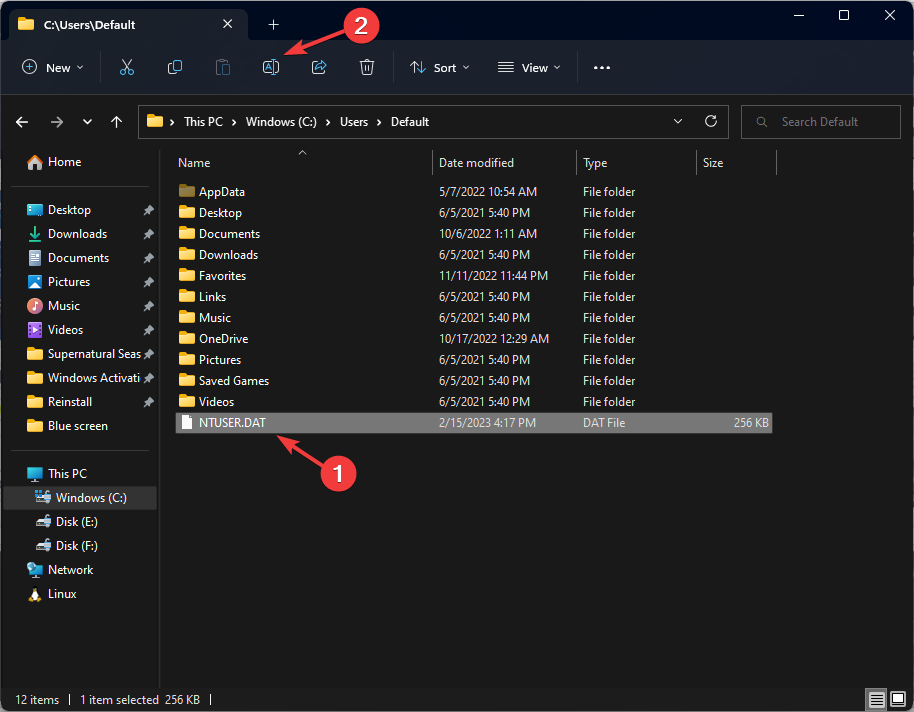Open the New dropdown menu
The height and width of the screenshot is (712, 914).
(52, 68)
